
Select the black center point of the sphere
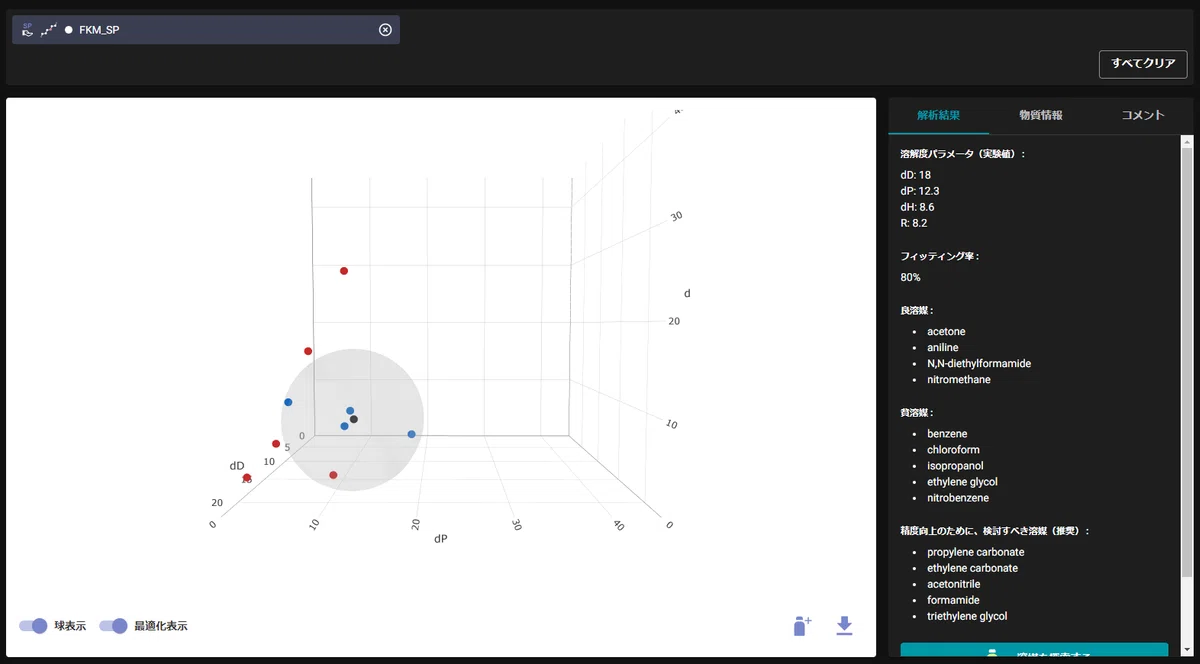click(354, 419)
